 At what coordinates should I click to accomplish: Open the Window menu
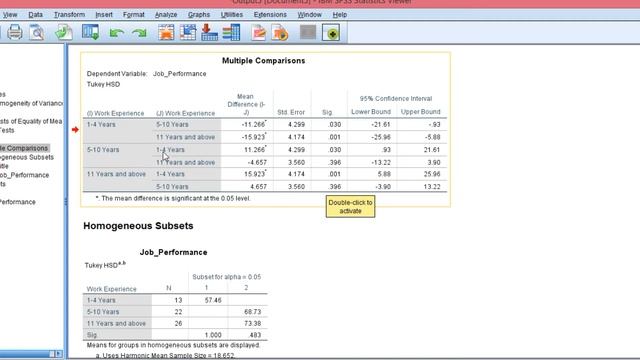click(x=309, y=14)
